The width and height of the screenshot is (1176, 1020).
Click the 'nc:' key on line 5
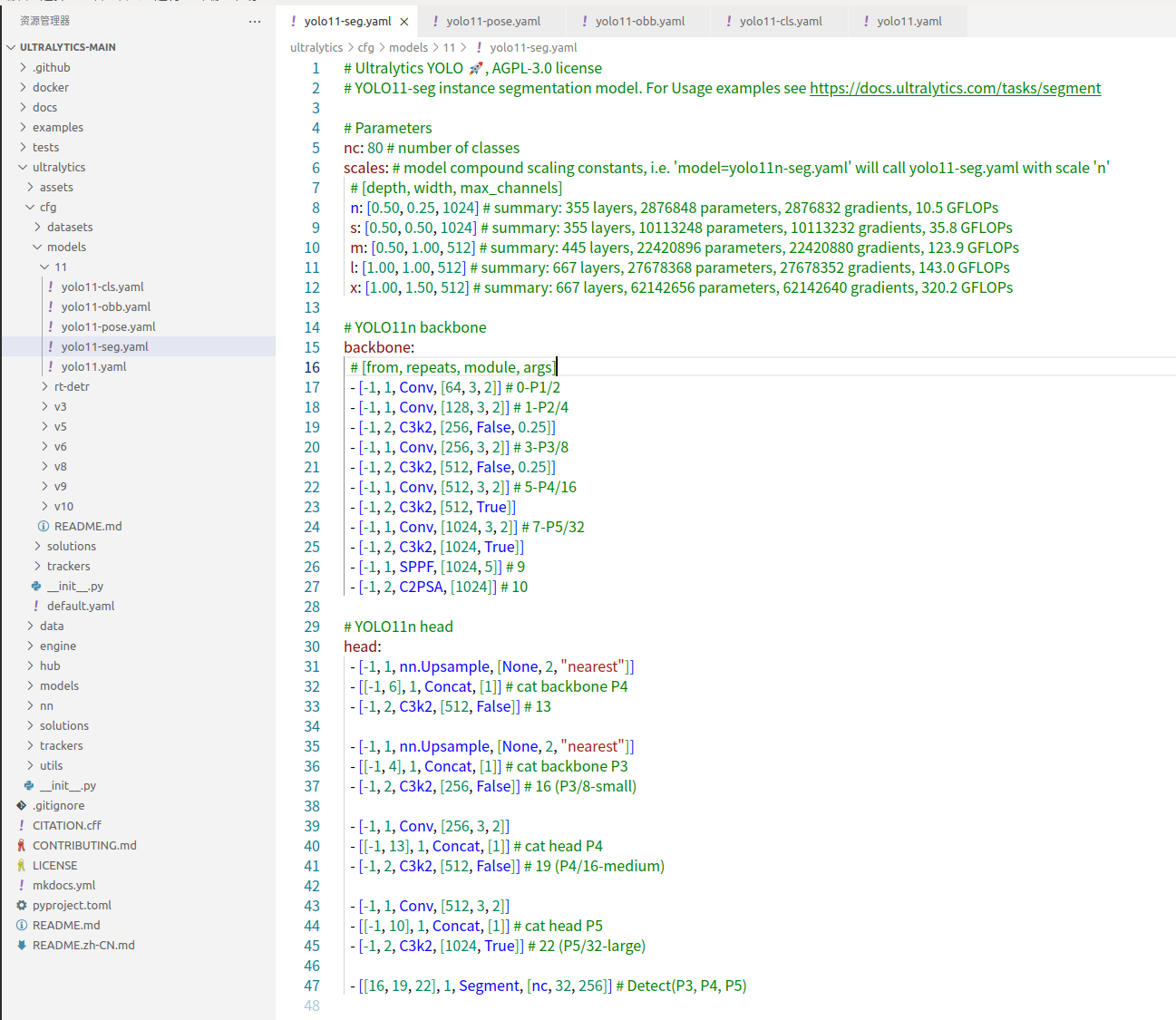coord(354,148)
